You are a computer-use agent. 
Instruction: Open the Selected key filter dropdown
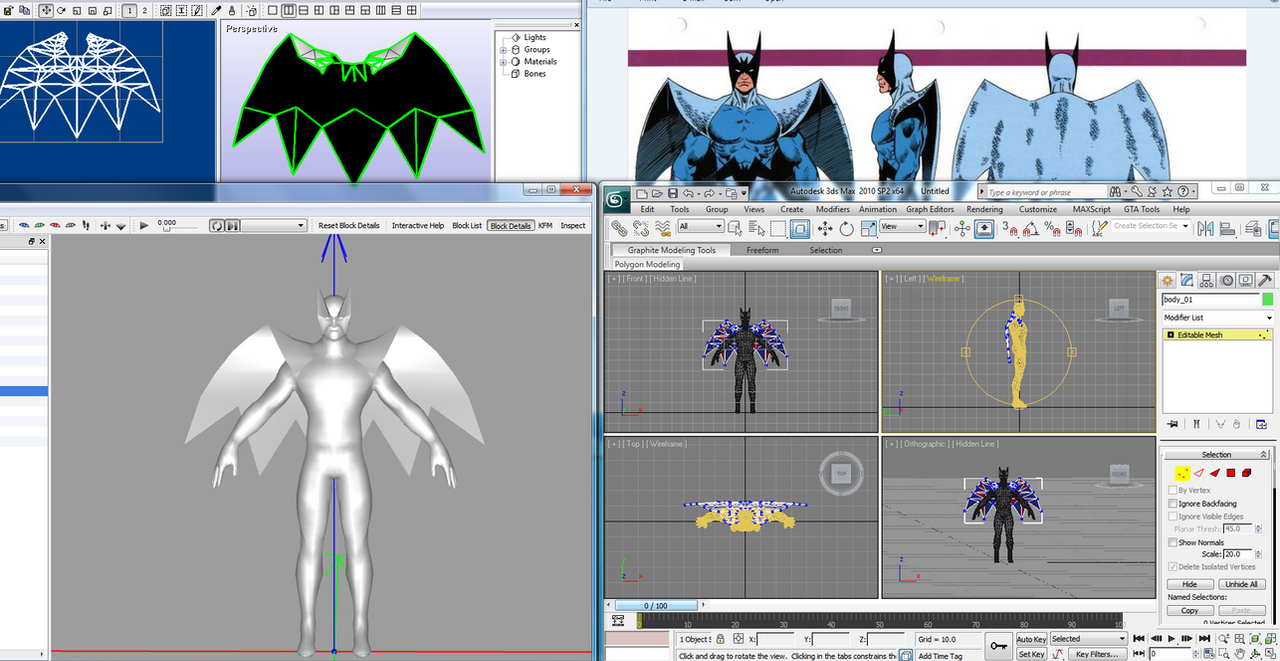coord(1088,639)
